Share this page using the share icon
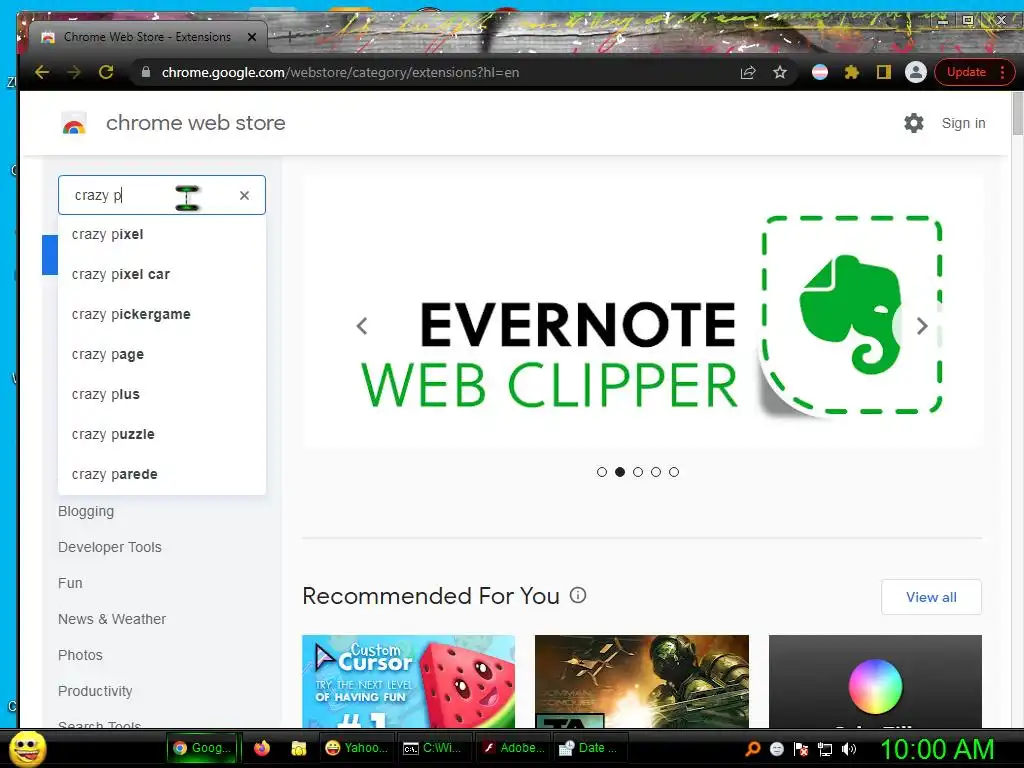 (x=748, y=72)
